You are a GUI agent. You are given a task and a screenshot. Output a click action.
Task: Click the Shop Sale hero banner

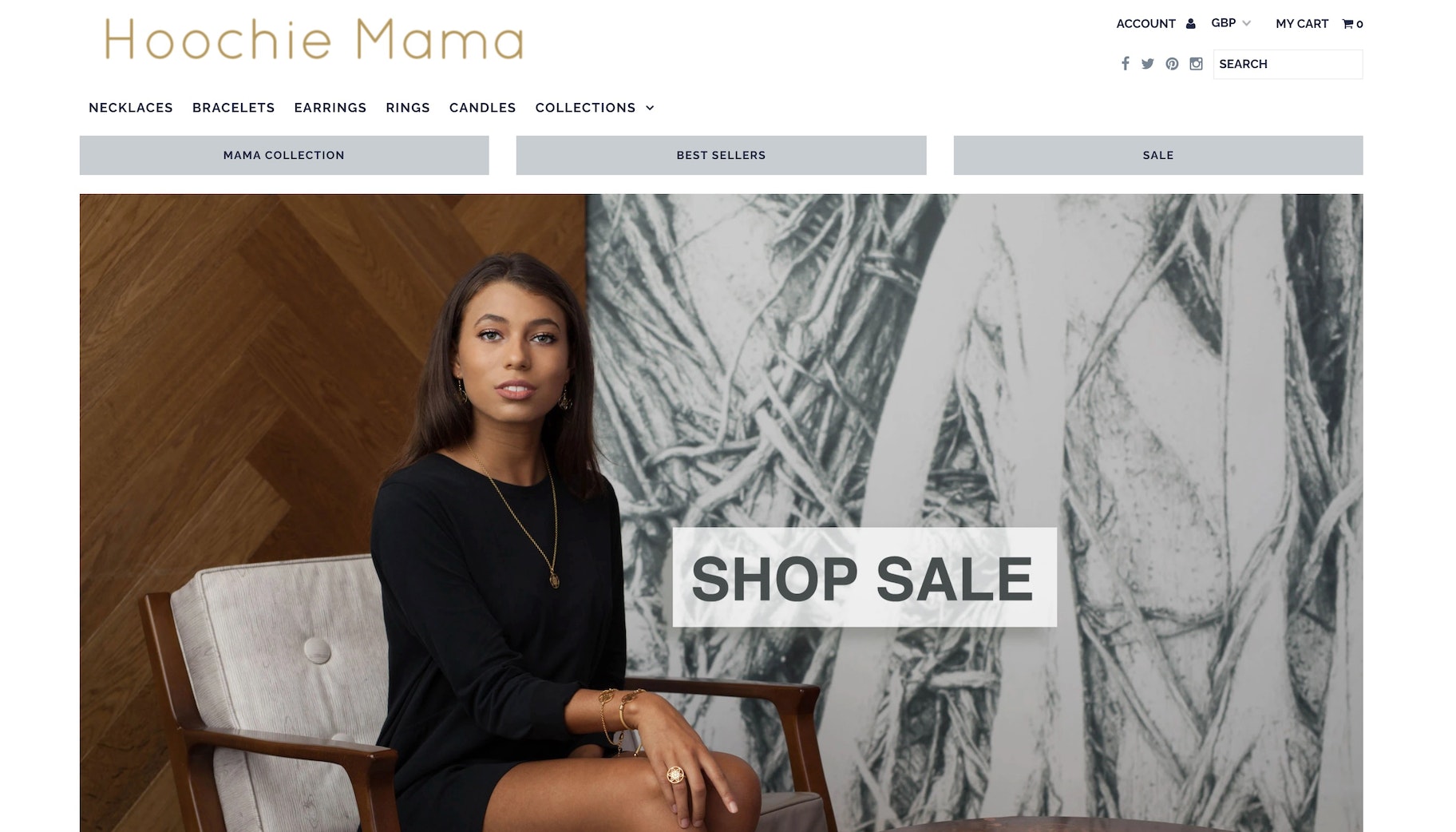864,577
